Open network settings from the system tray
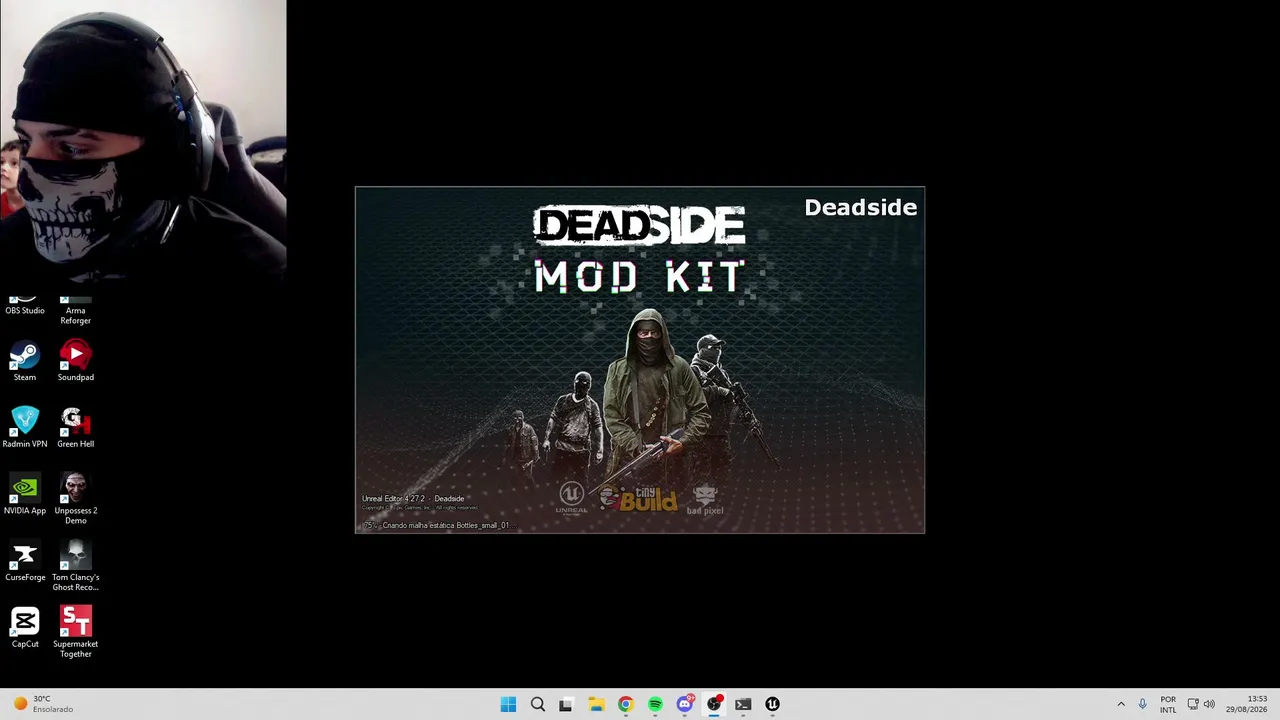Screen dimensions: 1280x720 [1193, 704]
